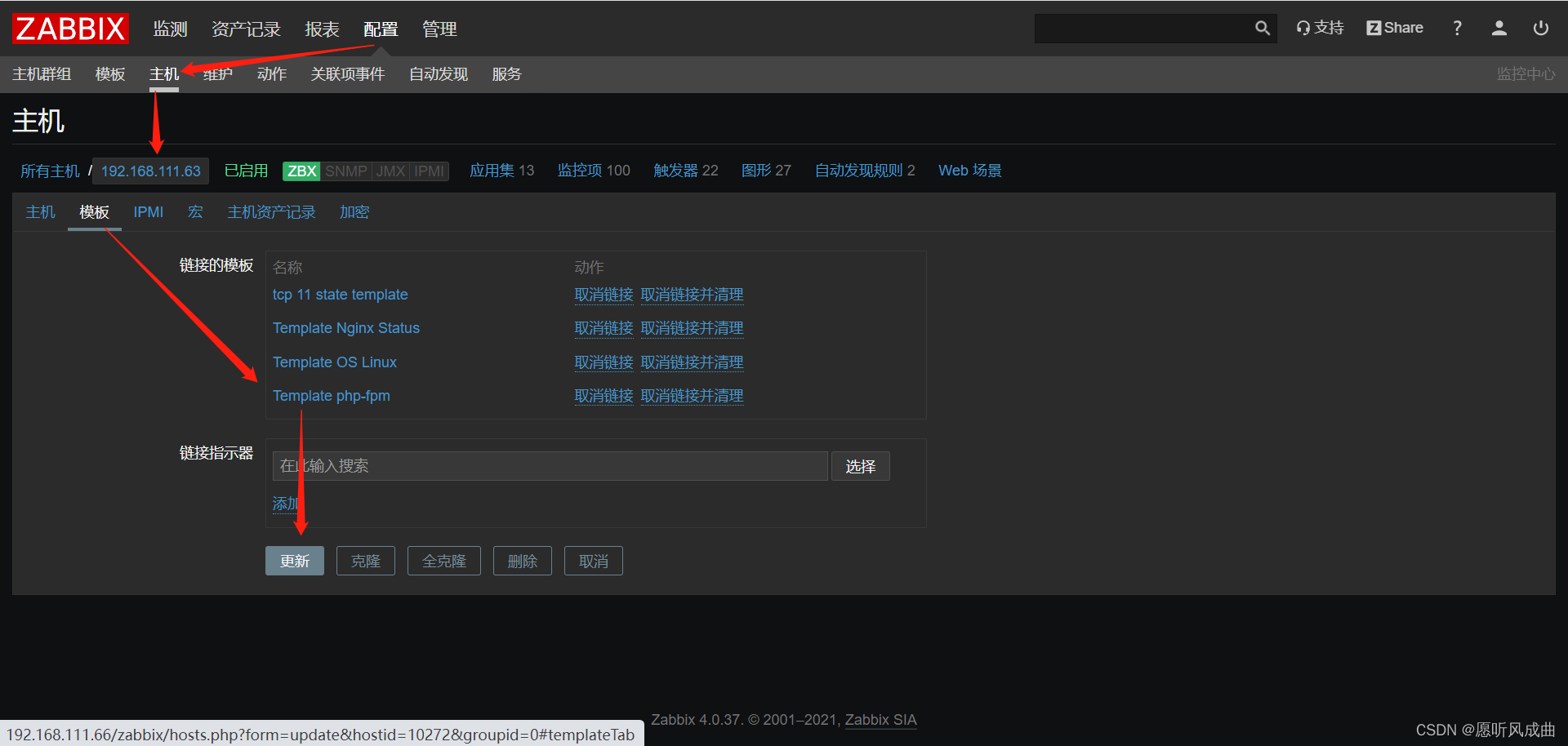Image resolution: width=1568 pixels, height=746 pixels.
Task: Click the 取消 button
Action: (x=594, y=561)
